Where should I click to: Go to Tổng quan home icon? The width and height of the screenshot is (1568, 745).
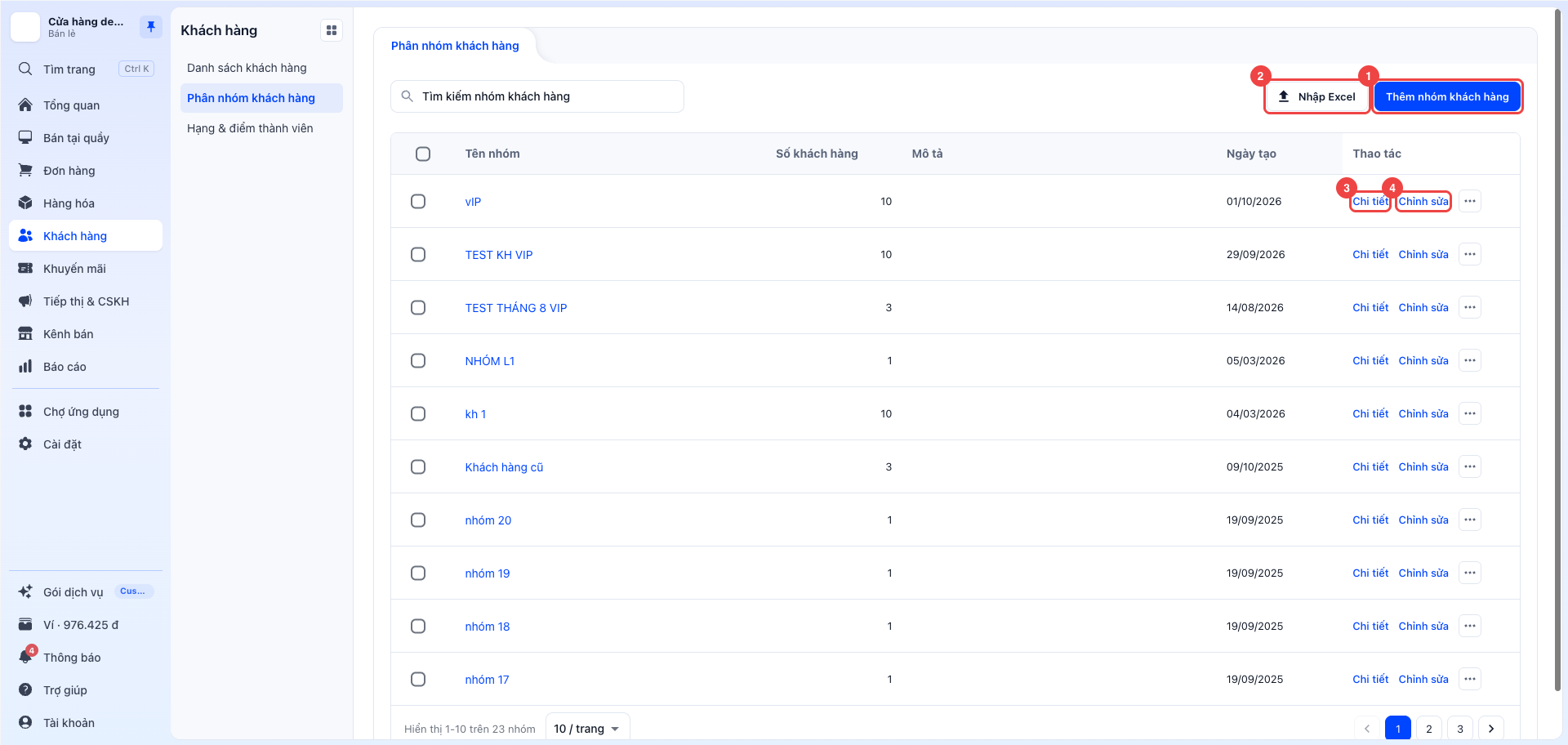point(25,105)
